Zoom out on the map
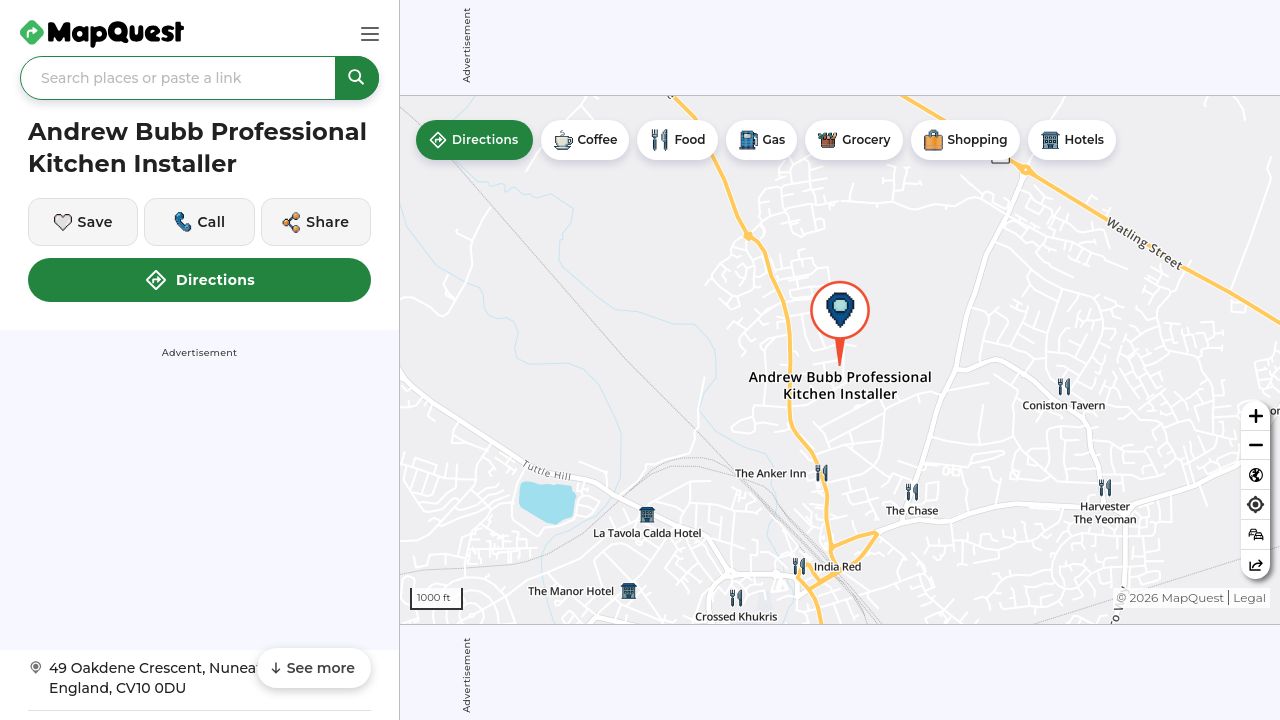The image size is (1280, 720). coord(1256,445)
